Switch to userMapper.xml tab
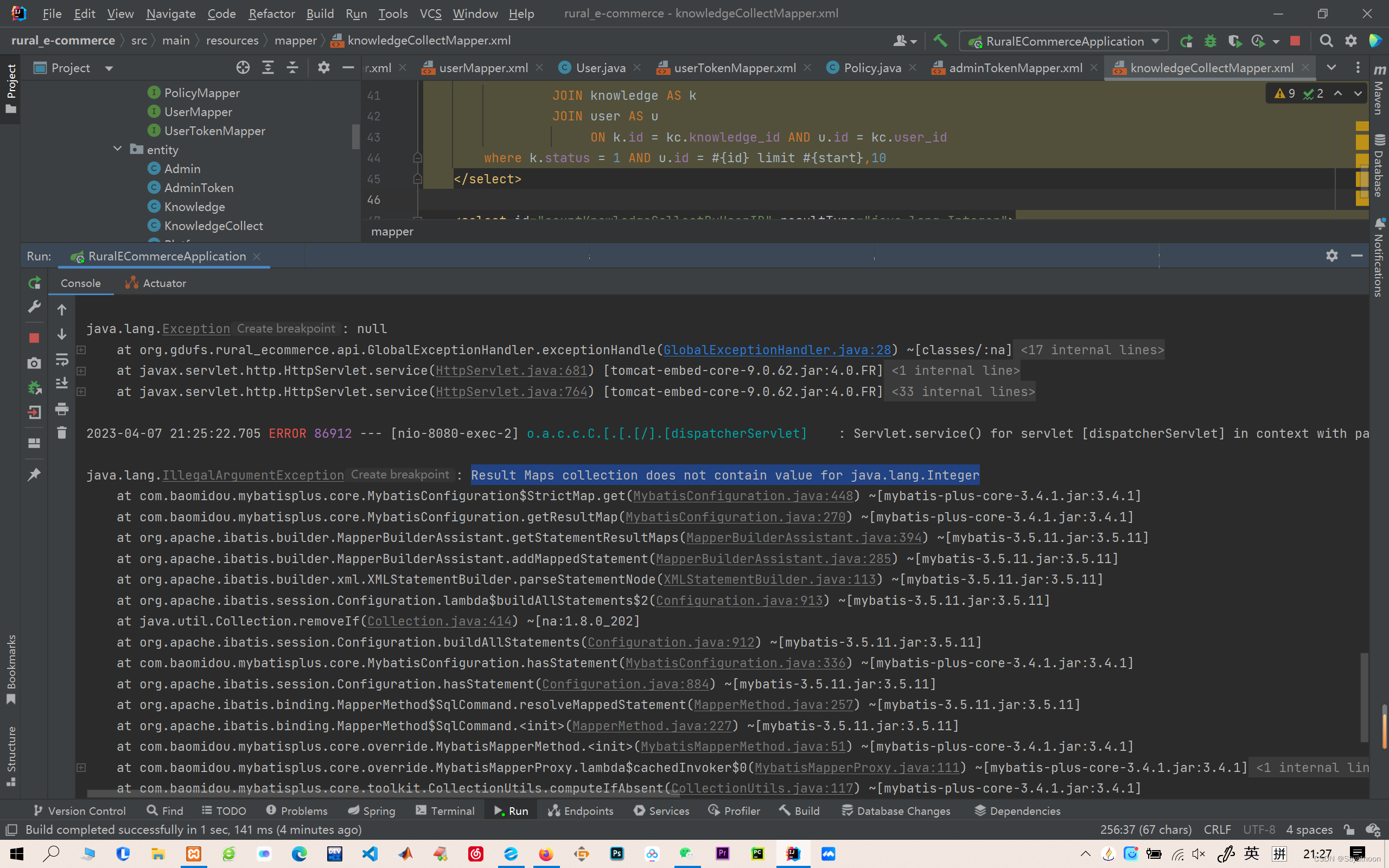The width and height of the screenshot is (1389, 868). [483, 68]
